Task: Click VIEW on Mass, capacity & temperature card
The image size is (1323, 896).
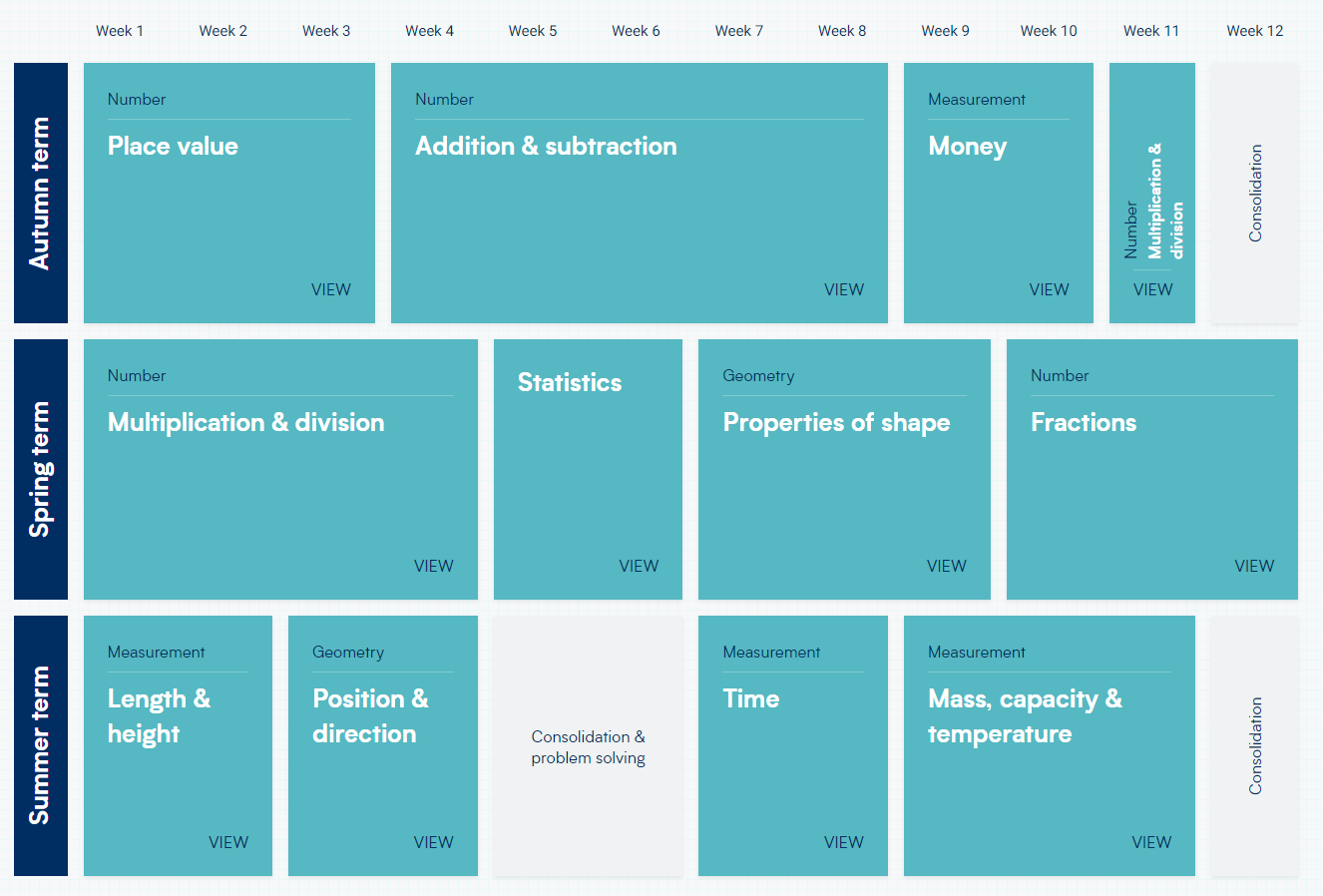Action: pos(1151,842)
